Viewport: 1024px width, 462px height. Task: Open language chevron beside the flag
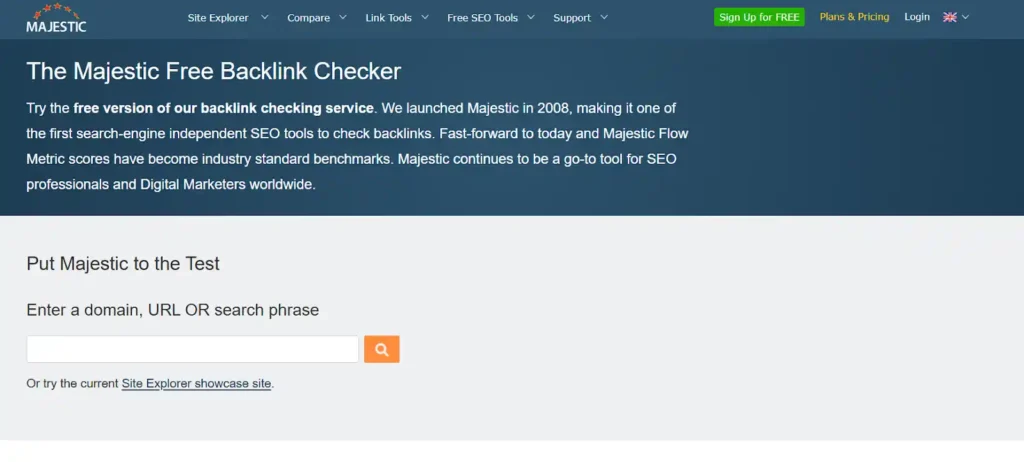click(965, 18)
